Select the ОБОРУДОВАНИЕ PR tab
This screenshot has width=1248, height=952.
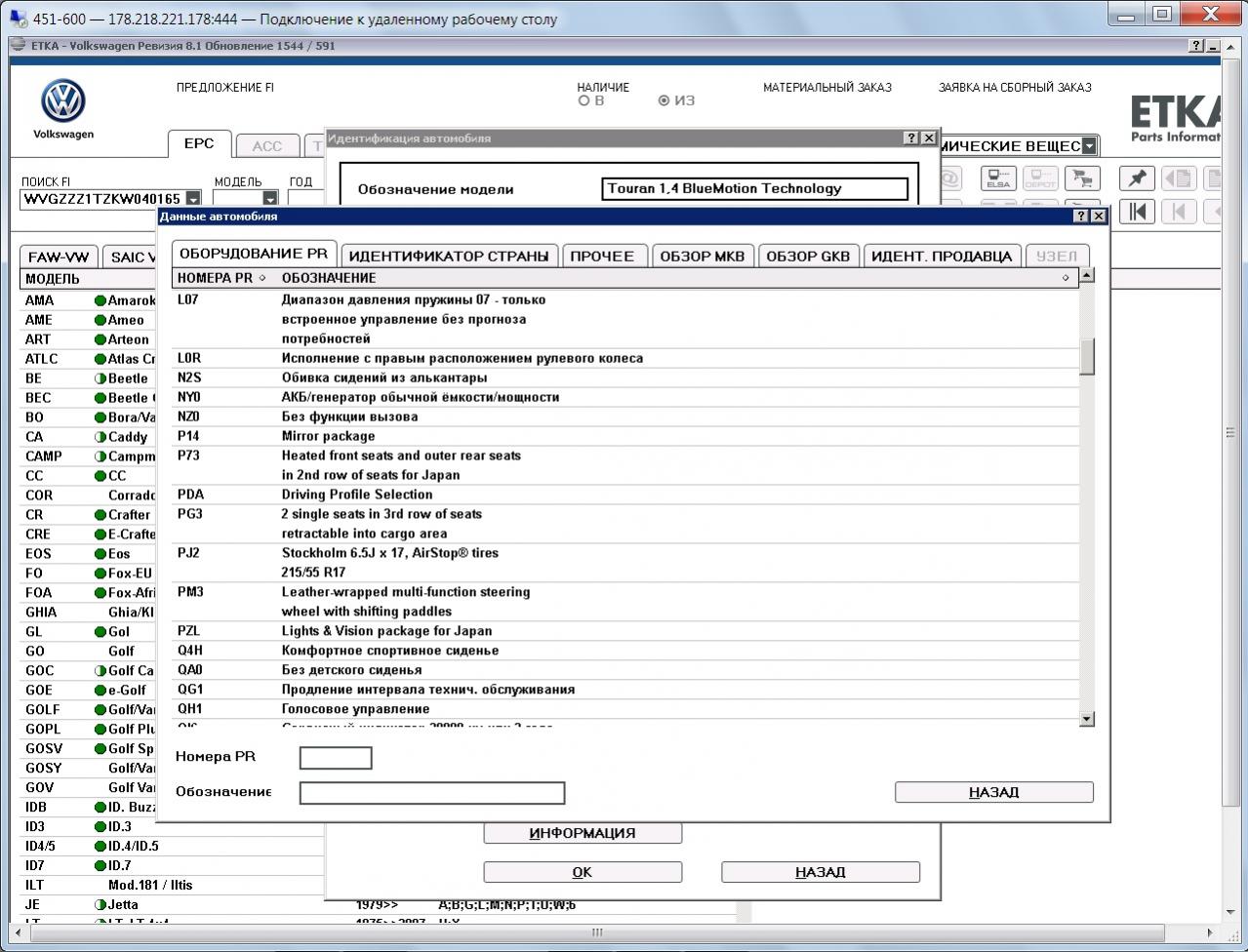click(254, 254)
